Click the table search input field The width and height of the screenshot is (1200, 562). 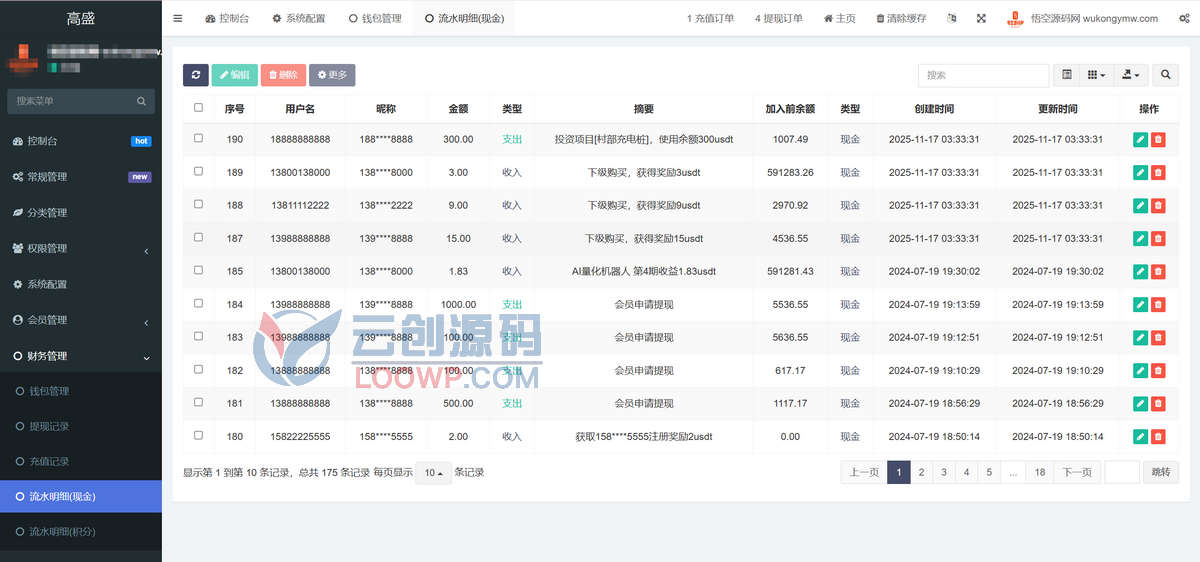click(983, 75)
